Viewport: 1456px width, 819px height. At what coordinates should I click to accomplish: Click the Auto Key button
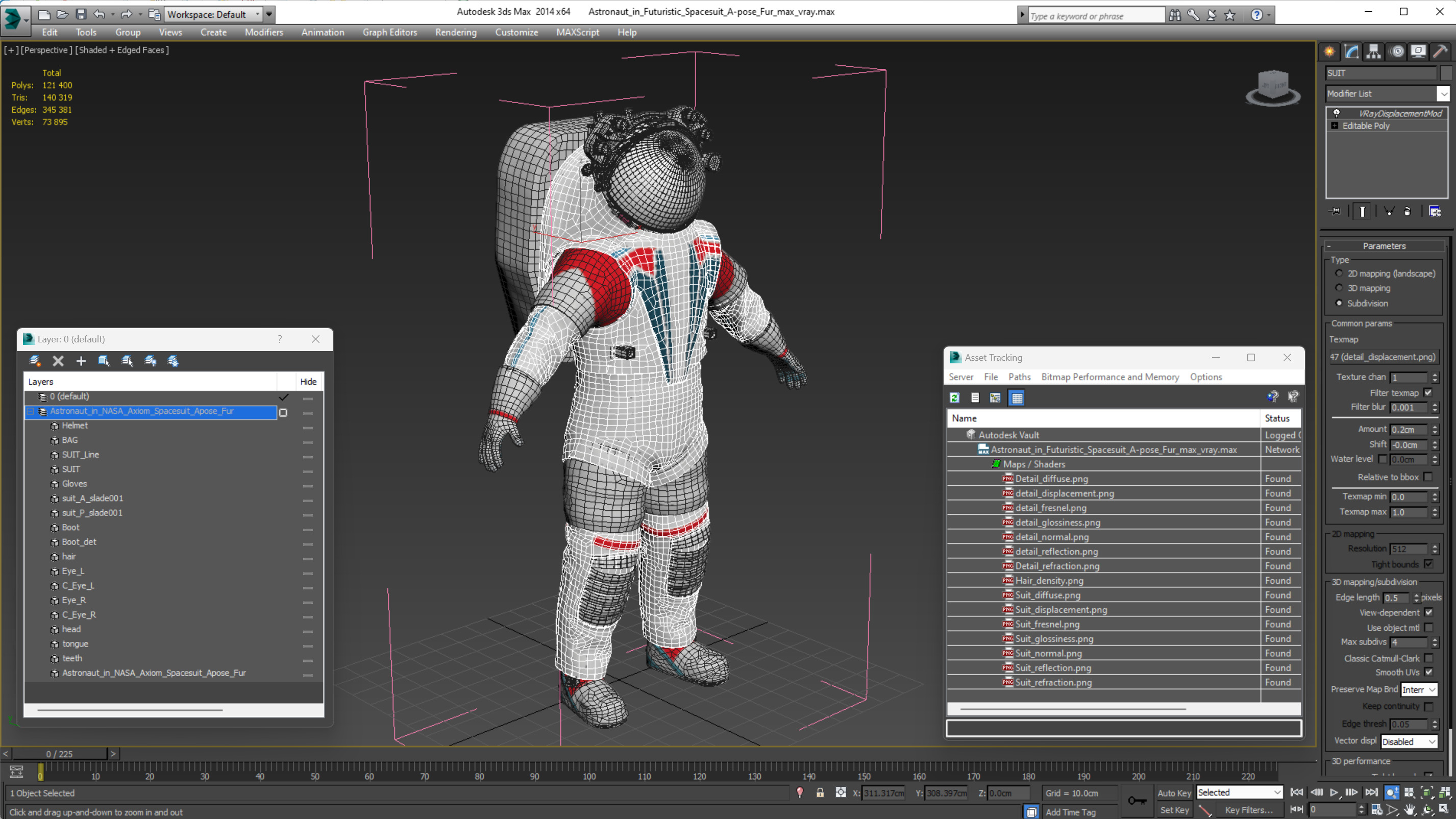pos(1174,792)
